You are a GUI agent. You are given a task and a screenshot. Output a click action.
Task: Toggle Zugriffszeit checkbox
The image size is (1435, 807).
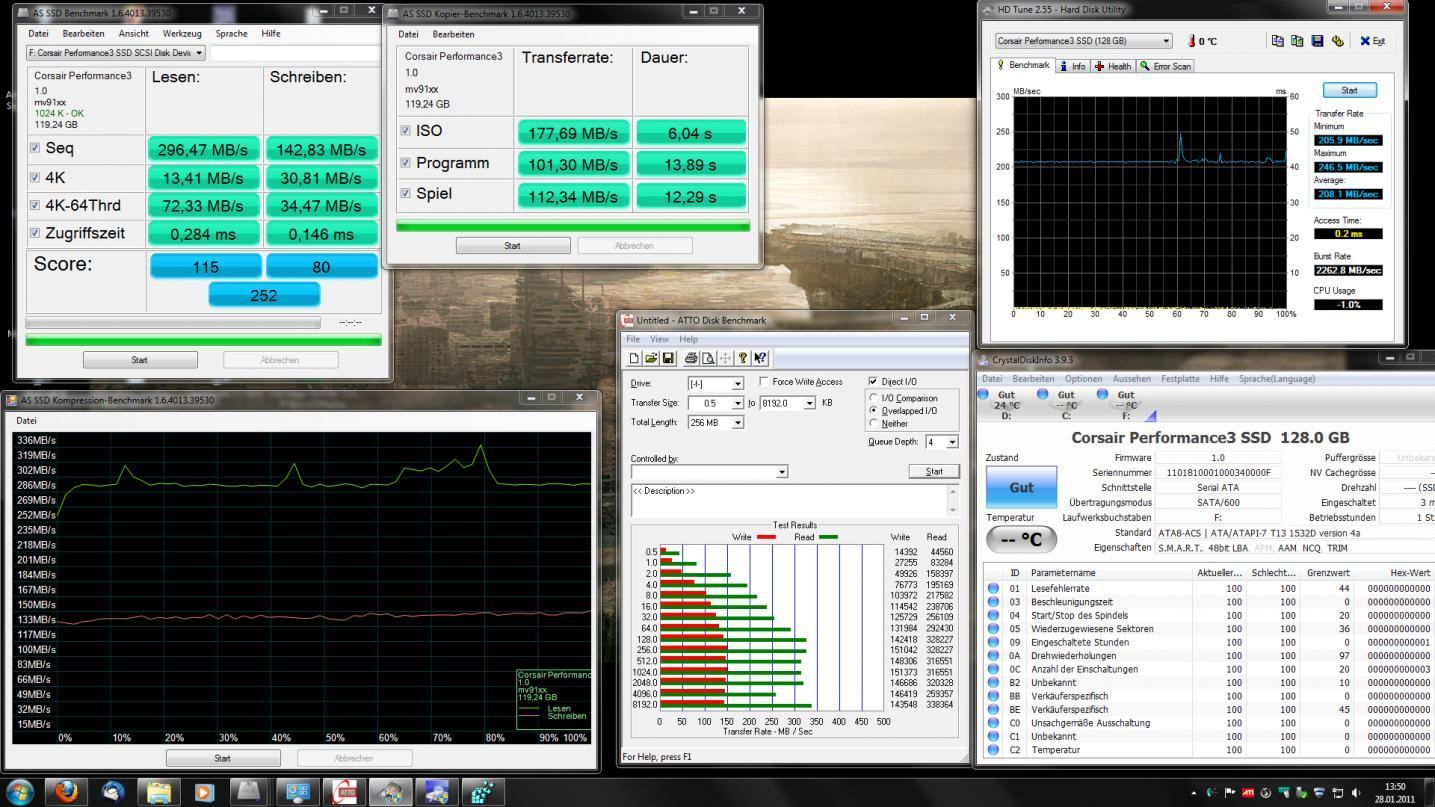click(35, 233)
